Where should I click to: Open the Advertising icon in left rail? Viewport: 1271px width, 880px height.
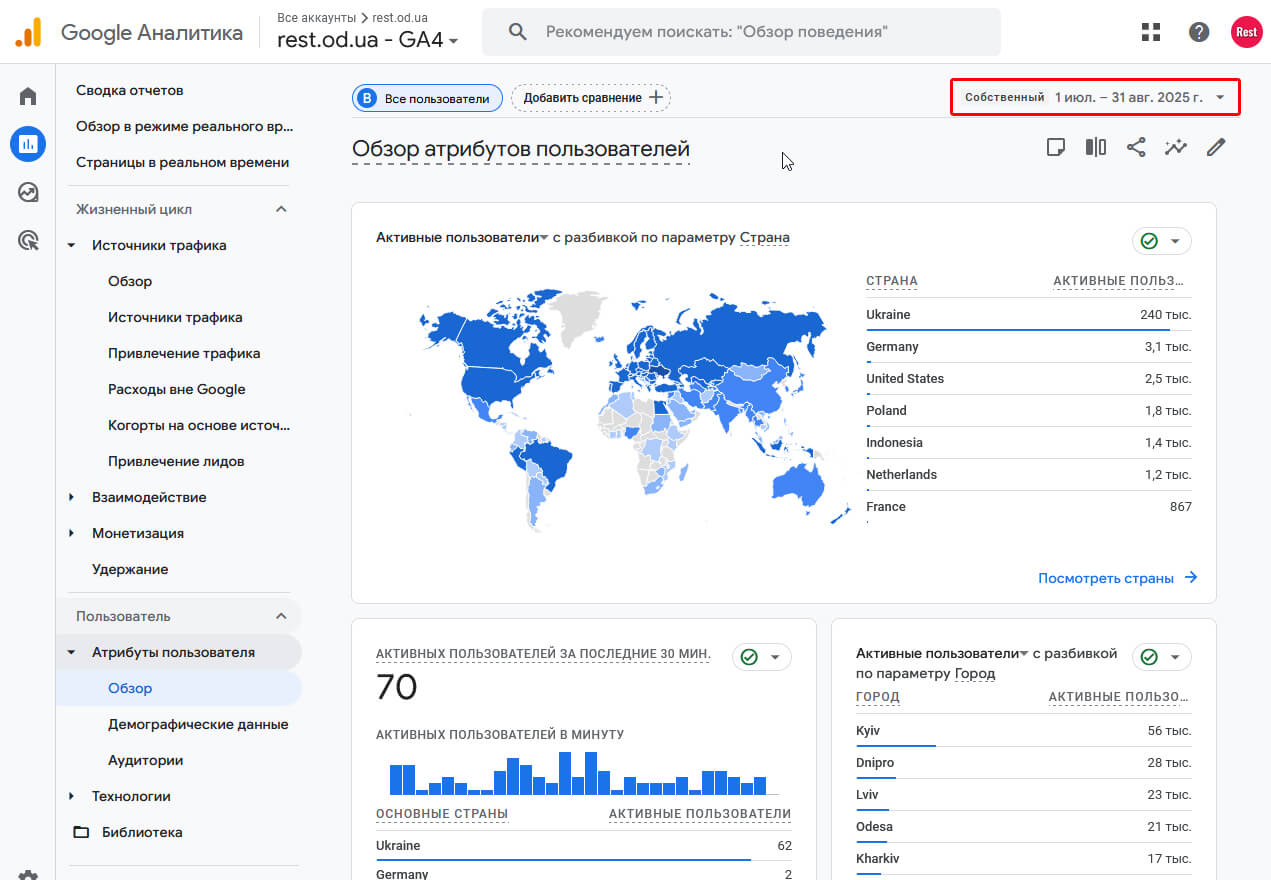28,240
